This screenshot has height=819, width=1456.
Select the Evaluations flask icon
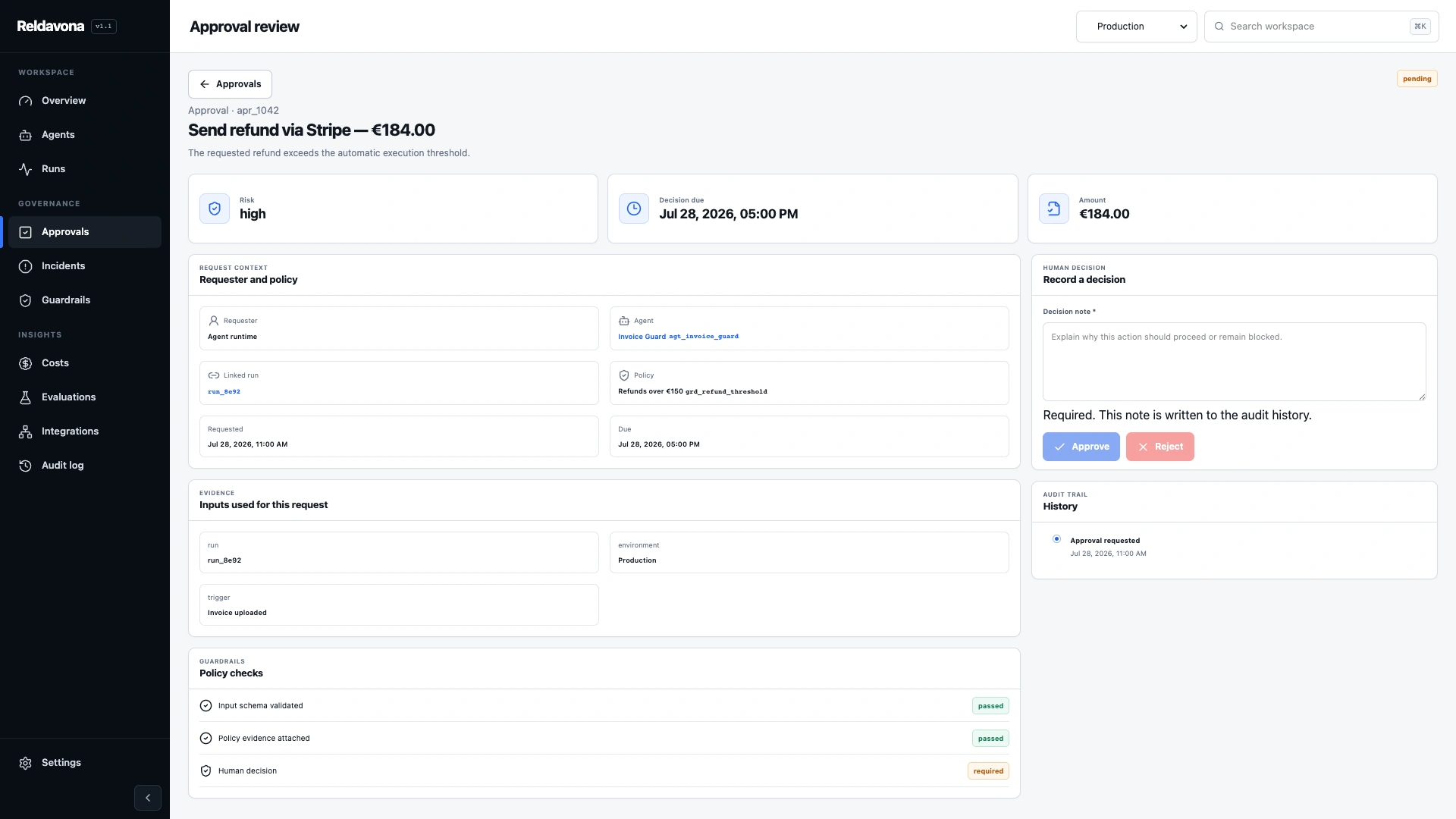[x=25, y=397]
